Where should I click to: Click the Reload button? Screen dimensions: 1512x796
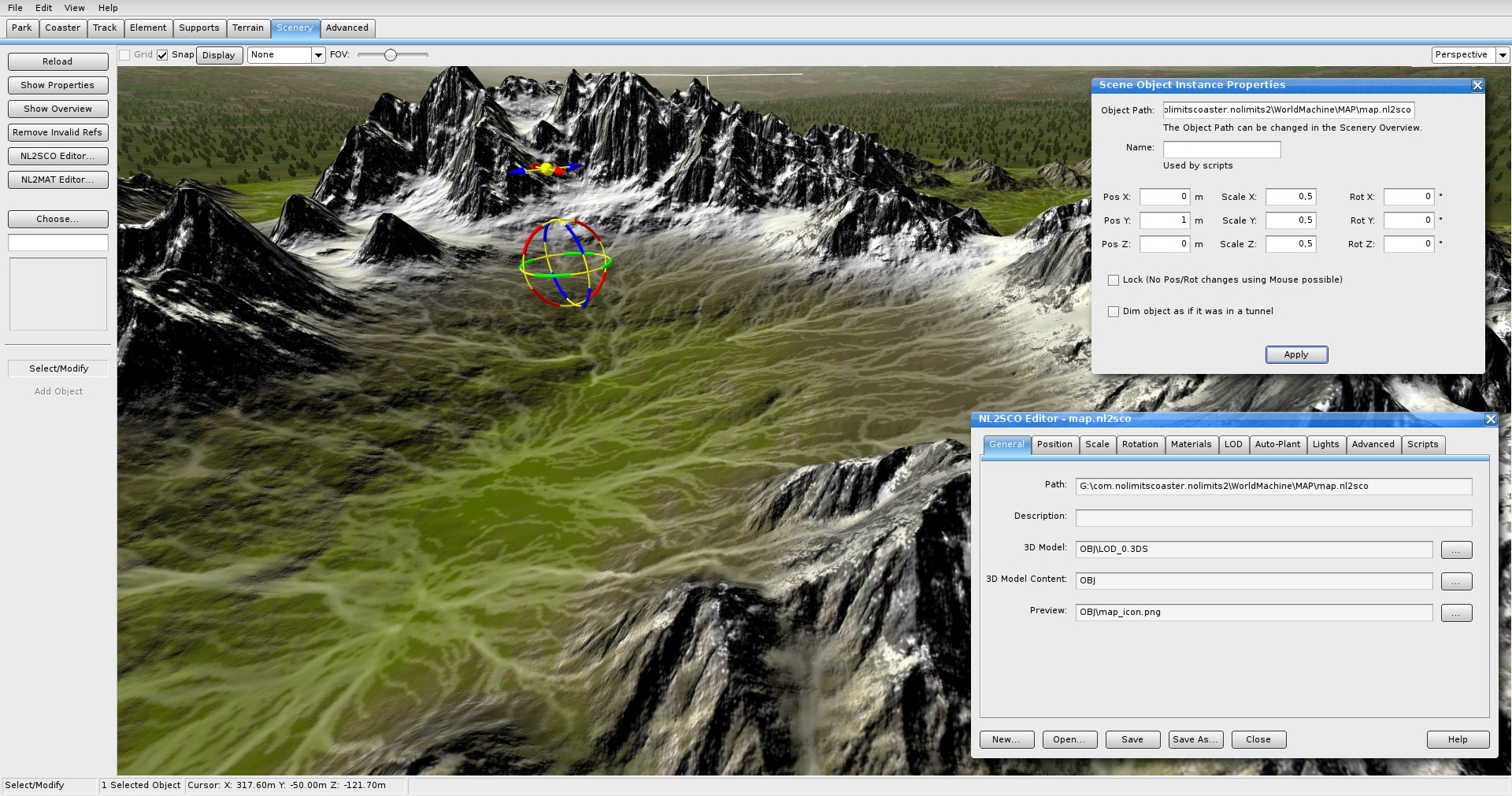(x=57, y=61)
